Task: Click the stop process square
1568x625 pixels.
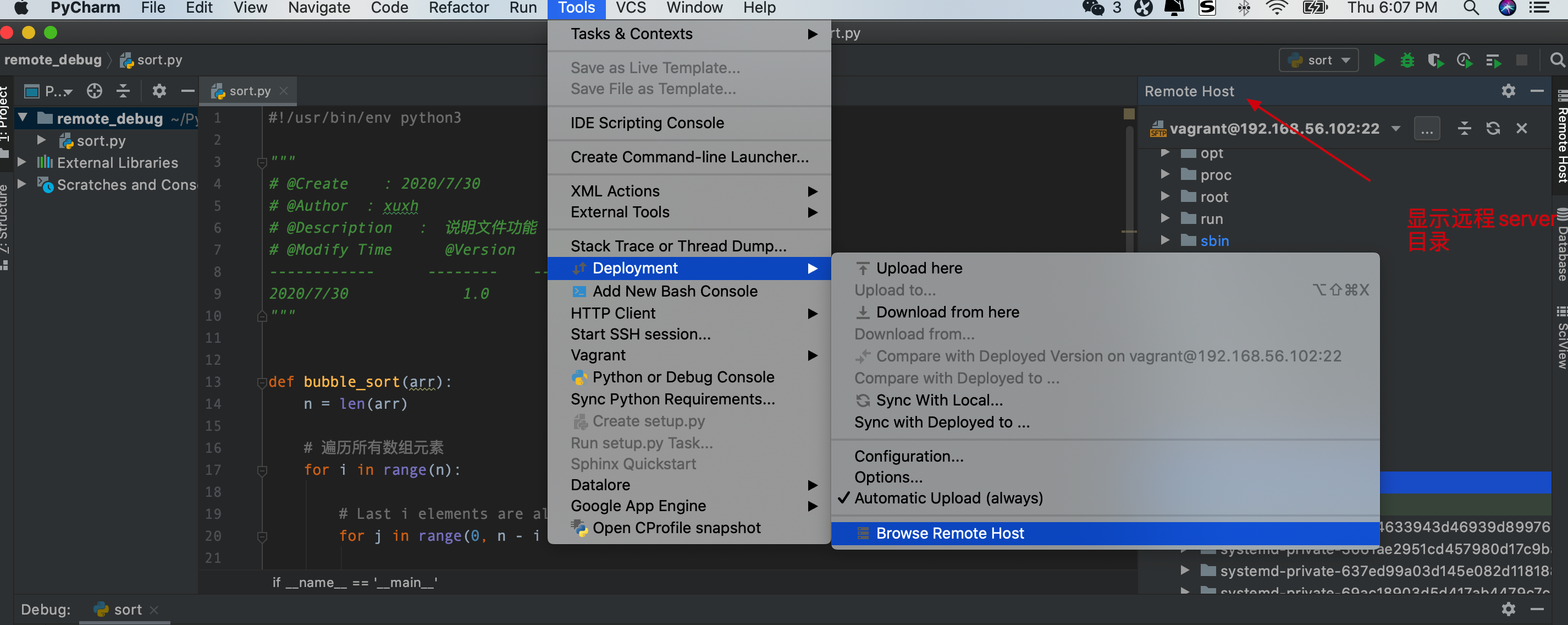Action: click(x=1521, y=60)
